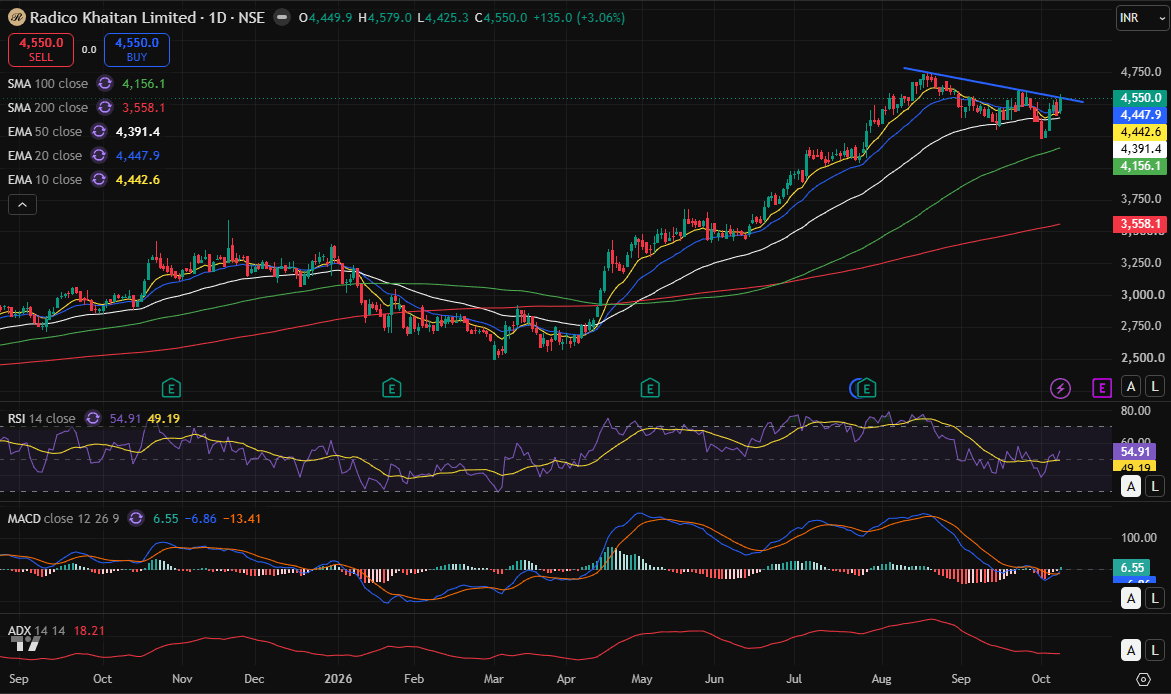Image resolution: width=1171 pixels, height=694 pixels.
Task: Select the EMA 20 close indicator label
Action: click(x=45, y=155)
